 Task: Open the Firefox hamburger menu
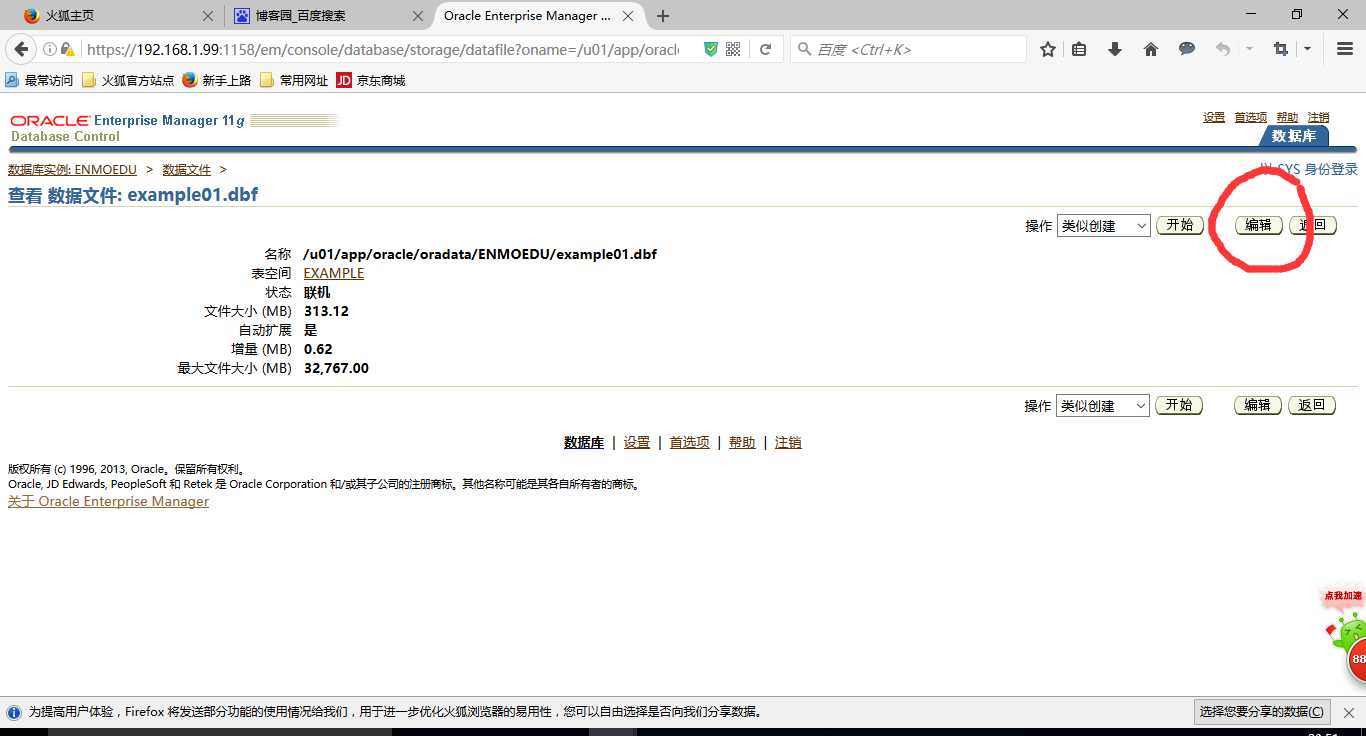click(x=1345, y=49)
